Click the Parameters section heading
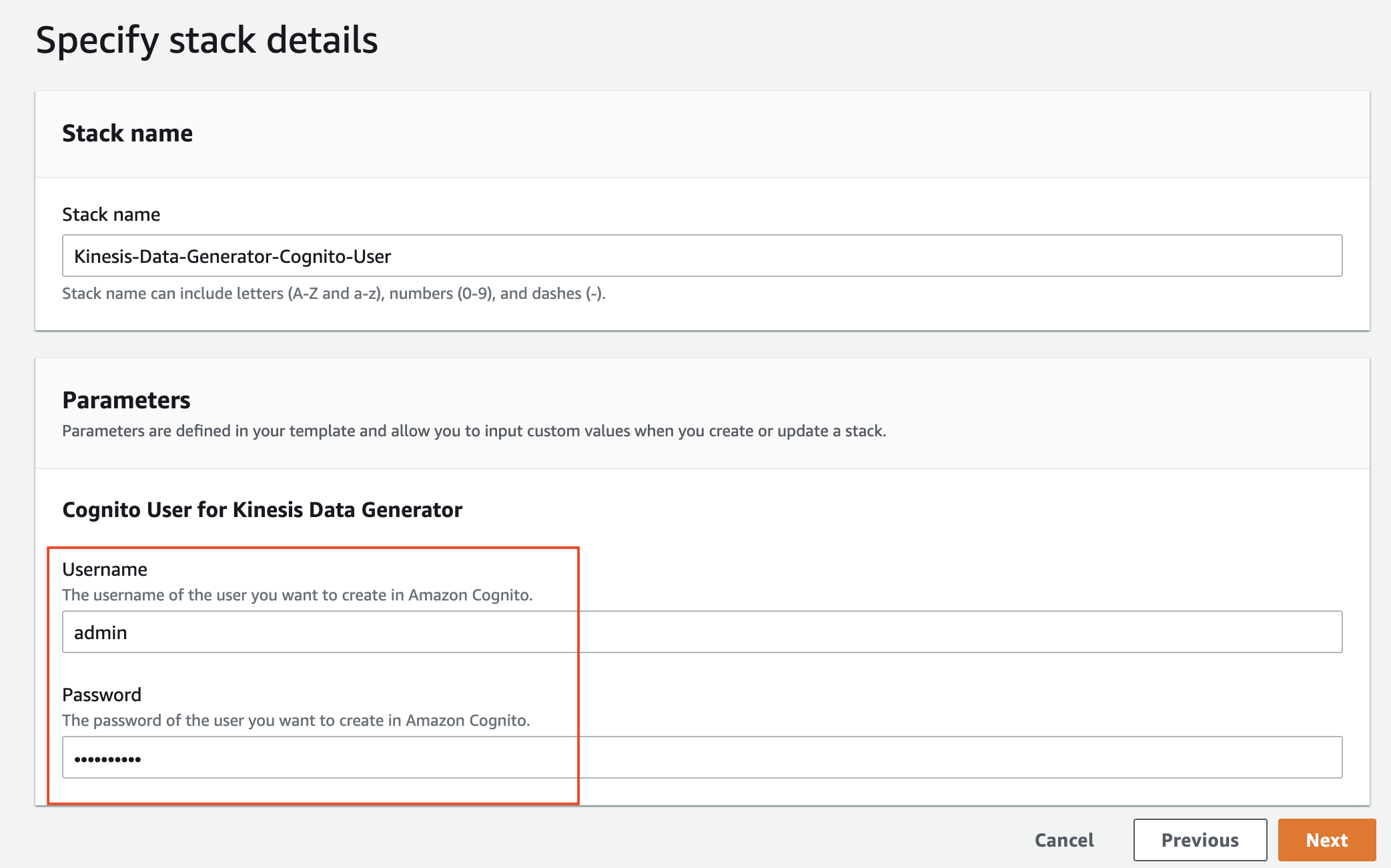 (126, 400)
